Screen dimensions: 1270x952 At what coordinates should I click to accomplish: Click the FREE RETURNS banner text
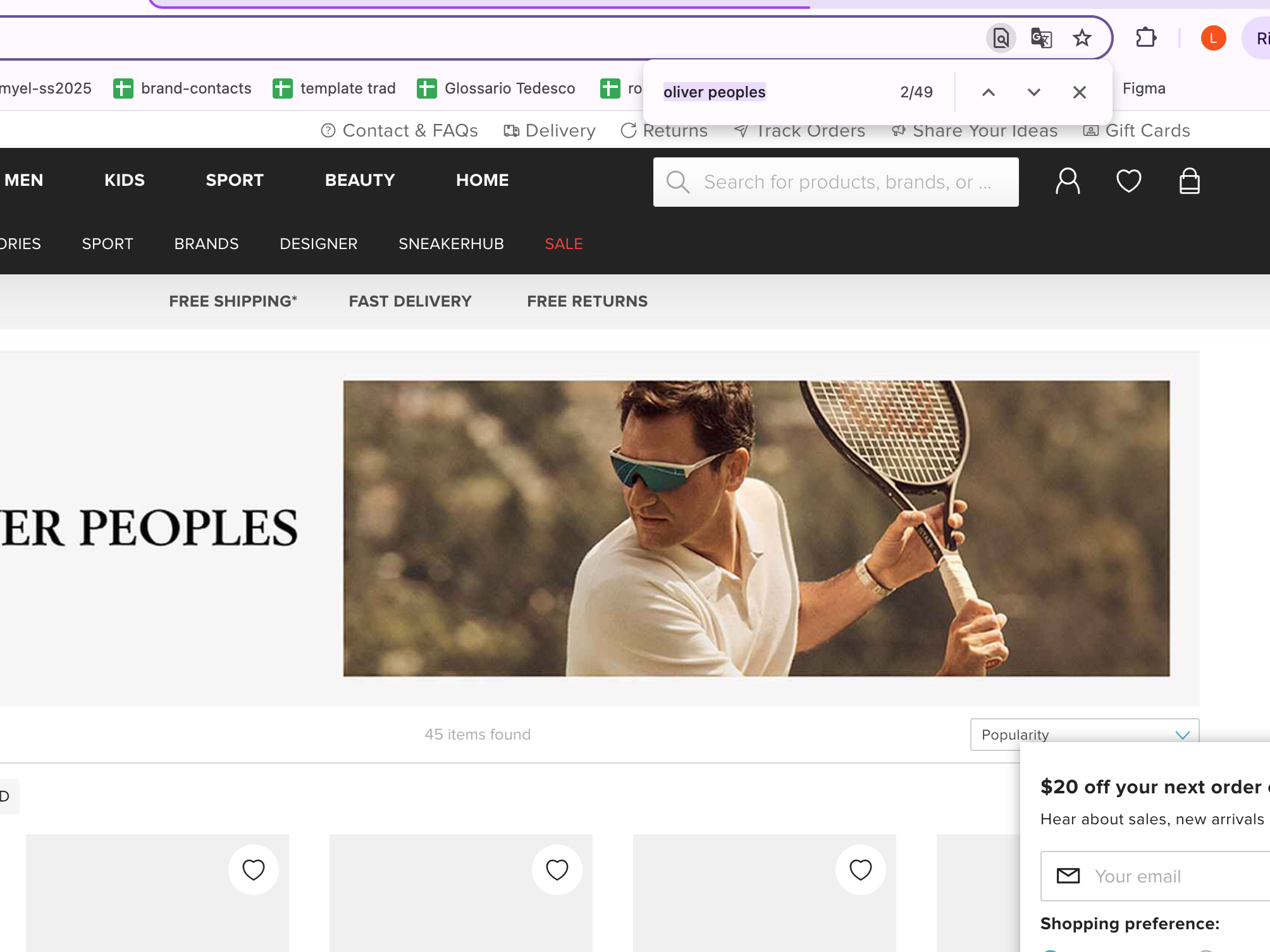coord(587,302)
